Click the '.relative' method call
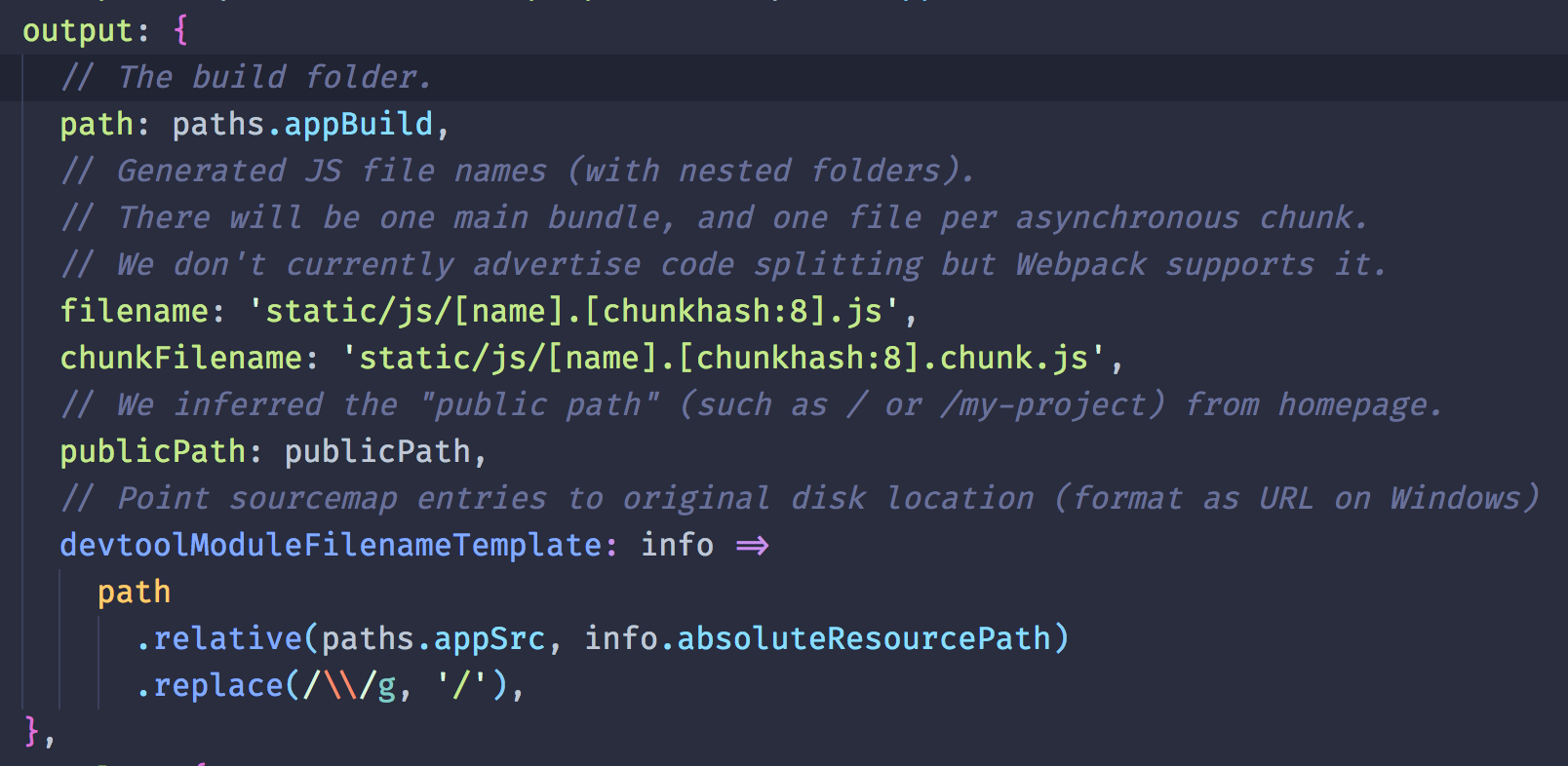1568x766 pixels. 218,639
